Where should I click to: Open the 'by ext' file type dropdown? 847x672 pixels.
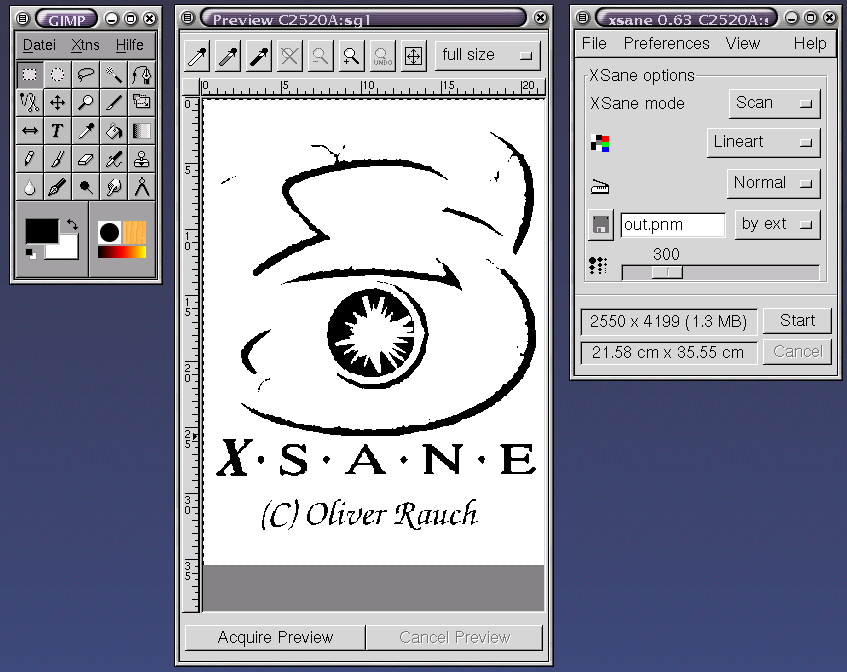pos(777,224)
